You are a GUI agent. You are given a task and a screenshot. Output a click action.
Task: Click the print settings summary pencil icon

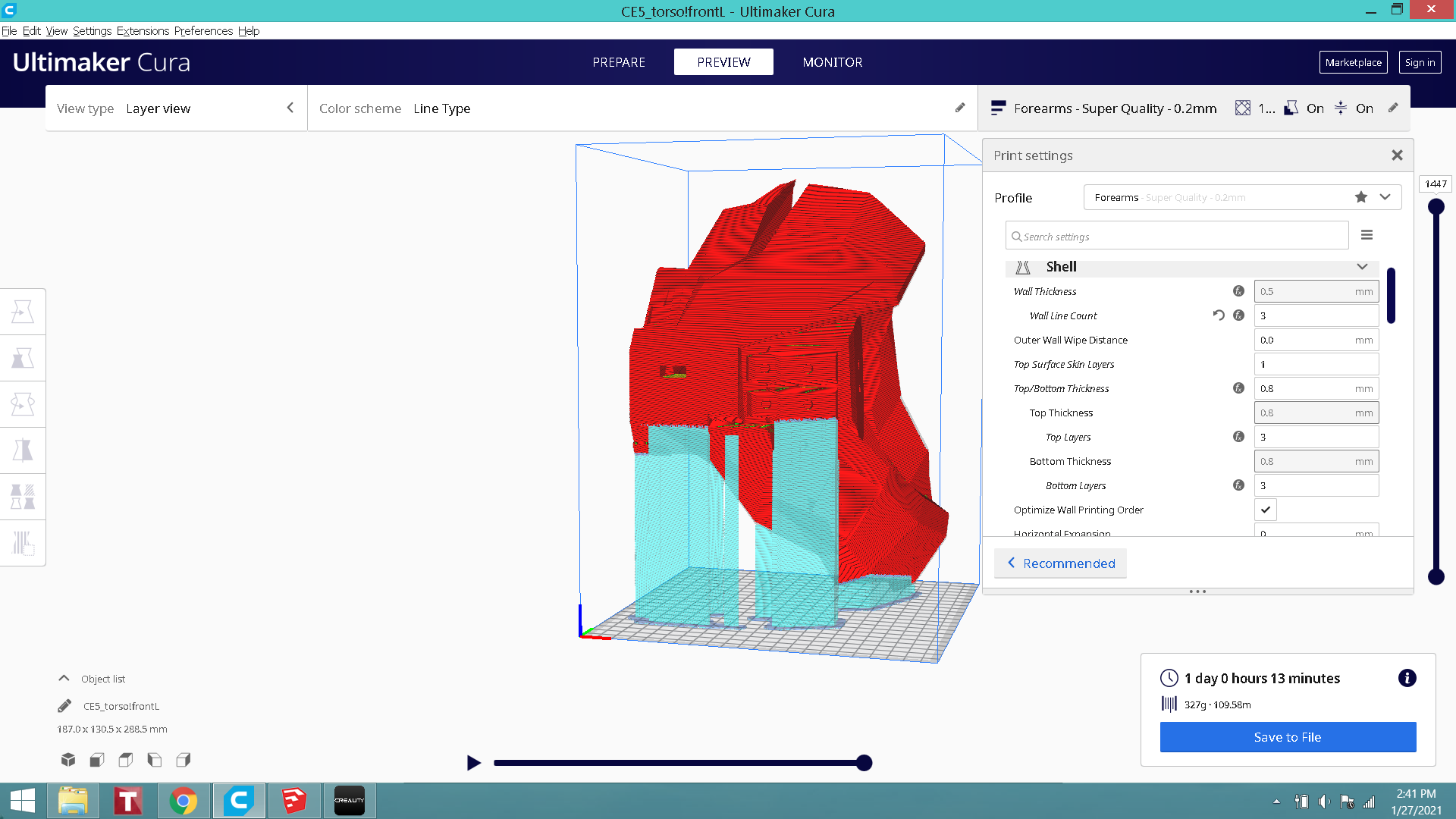click(x=1393, y=108)
